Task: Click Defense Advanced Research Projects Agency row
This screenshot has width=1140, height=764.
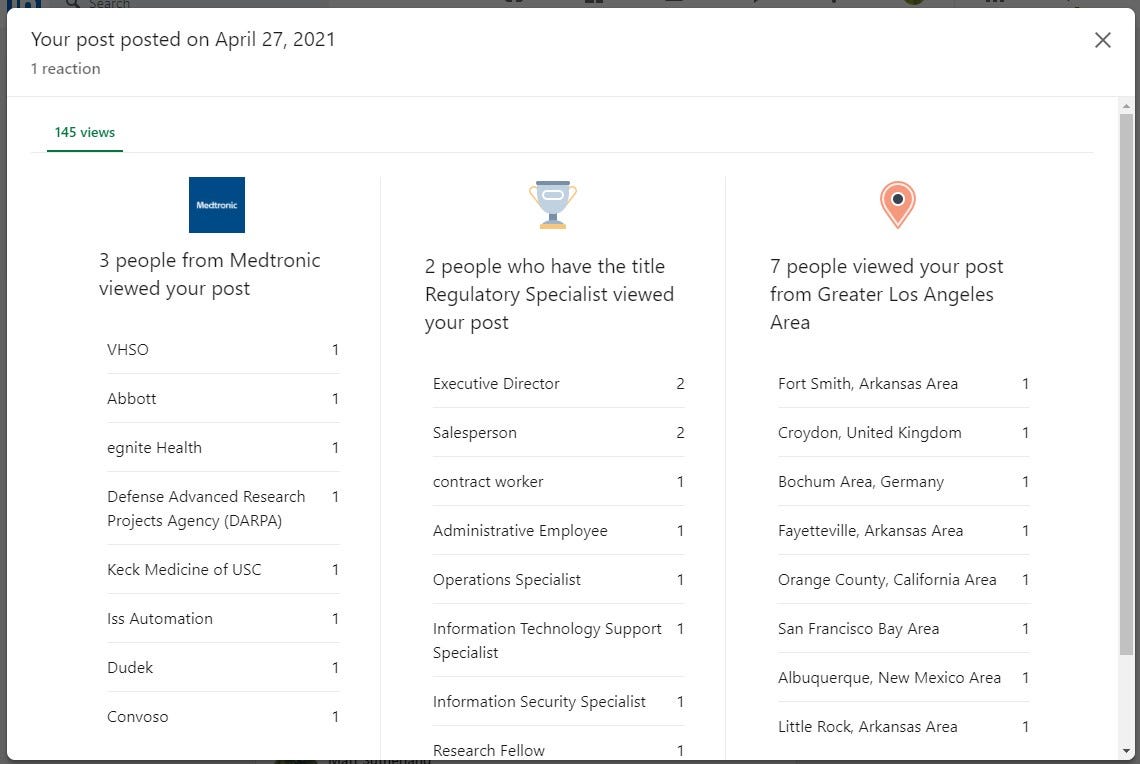Action: (x=223, y=508)
